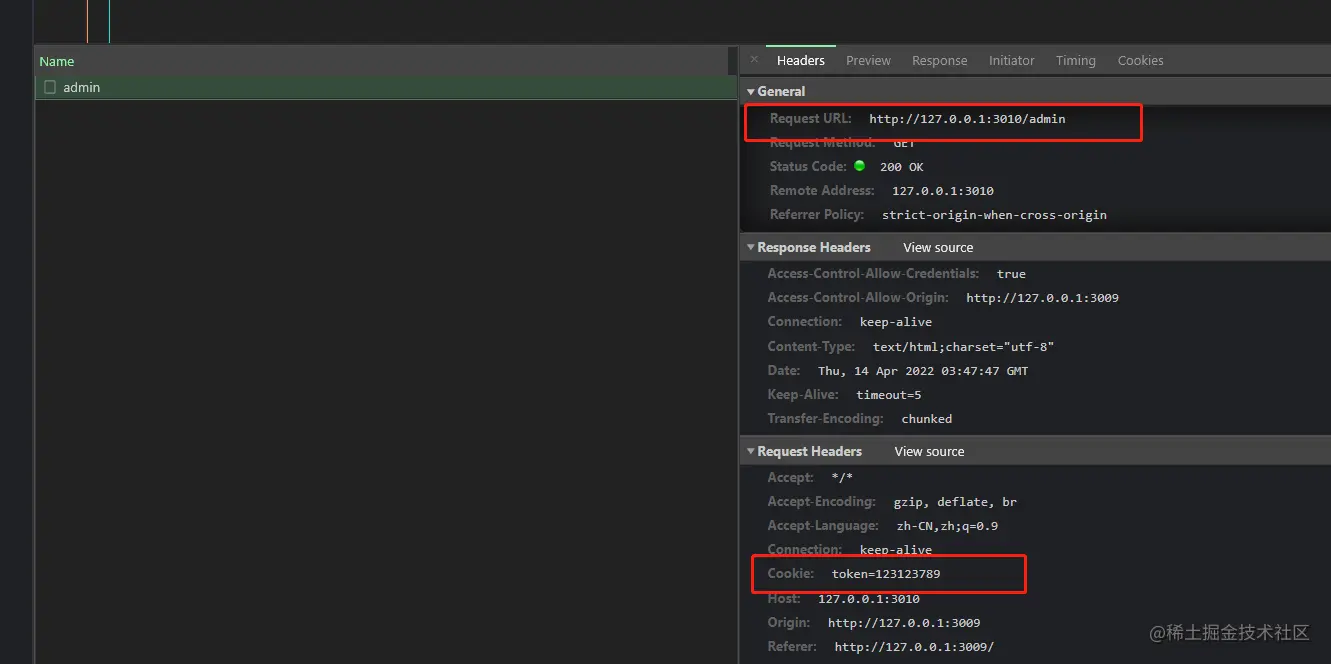Click the Access-Control-Allow-Credentials value true
This screenshot has width=1331, height=664.
pyautogui.click(x=1011, y=274)
